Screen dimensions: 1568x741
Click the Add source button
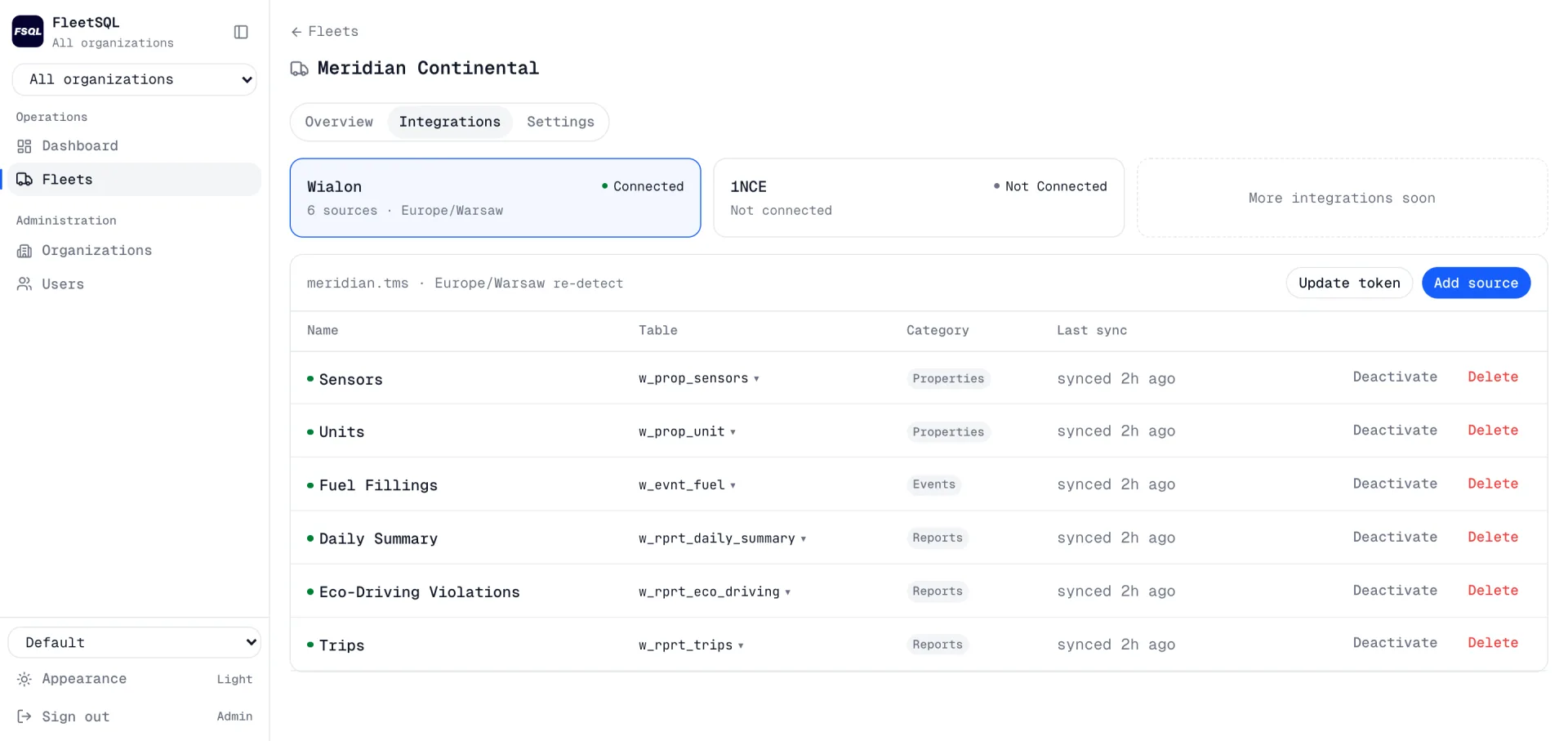coord(1476,283)
